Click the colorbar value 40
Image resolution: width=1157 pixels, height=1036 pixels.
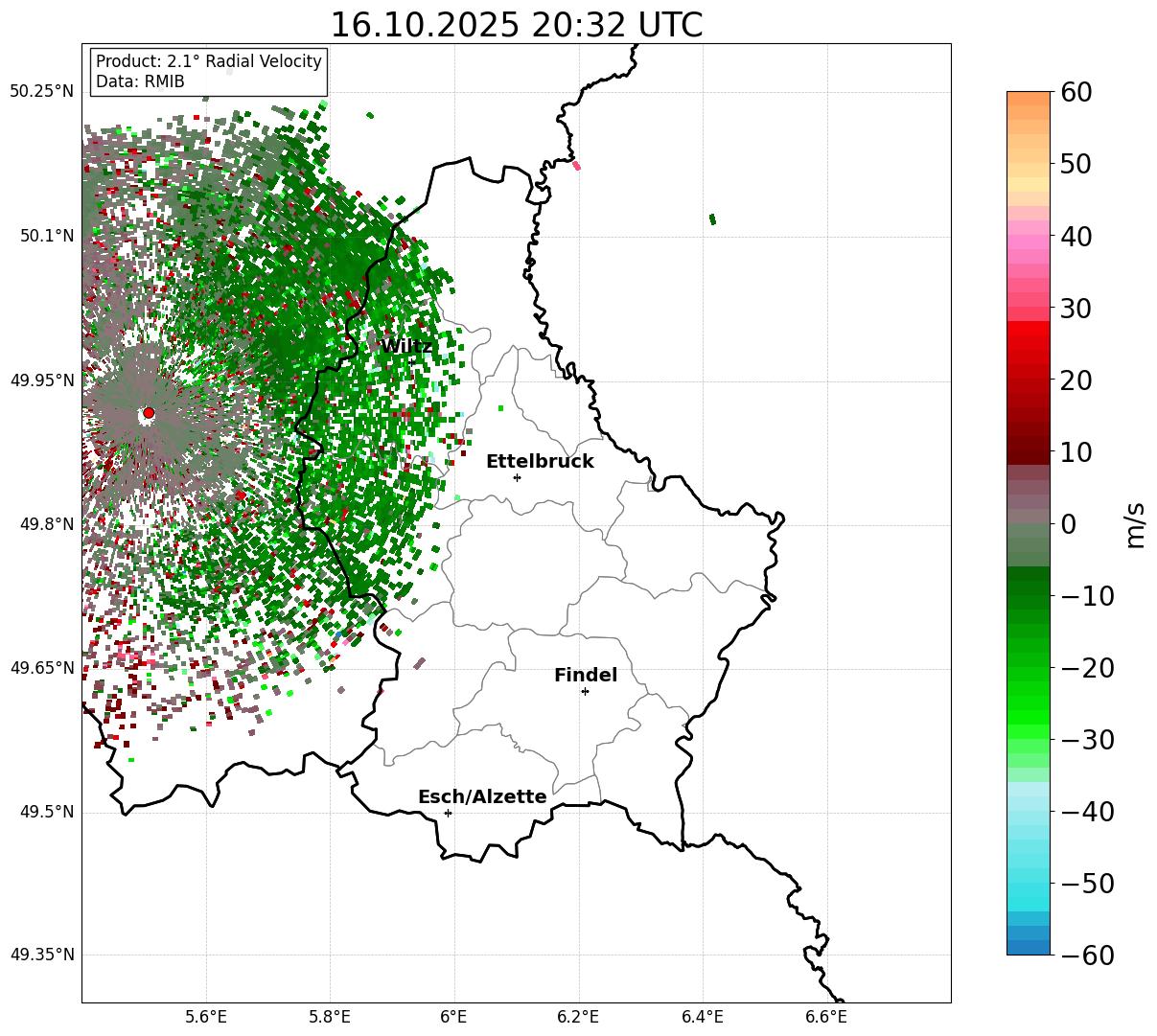[1076, 236]
